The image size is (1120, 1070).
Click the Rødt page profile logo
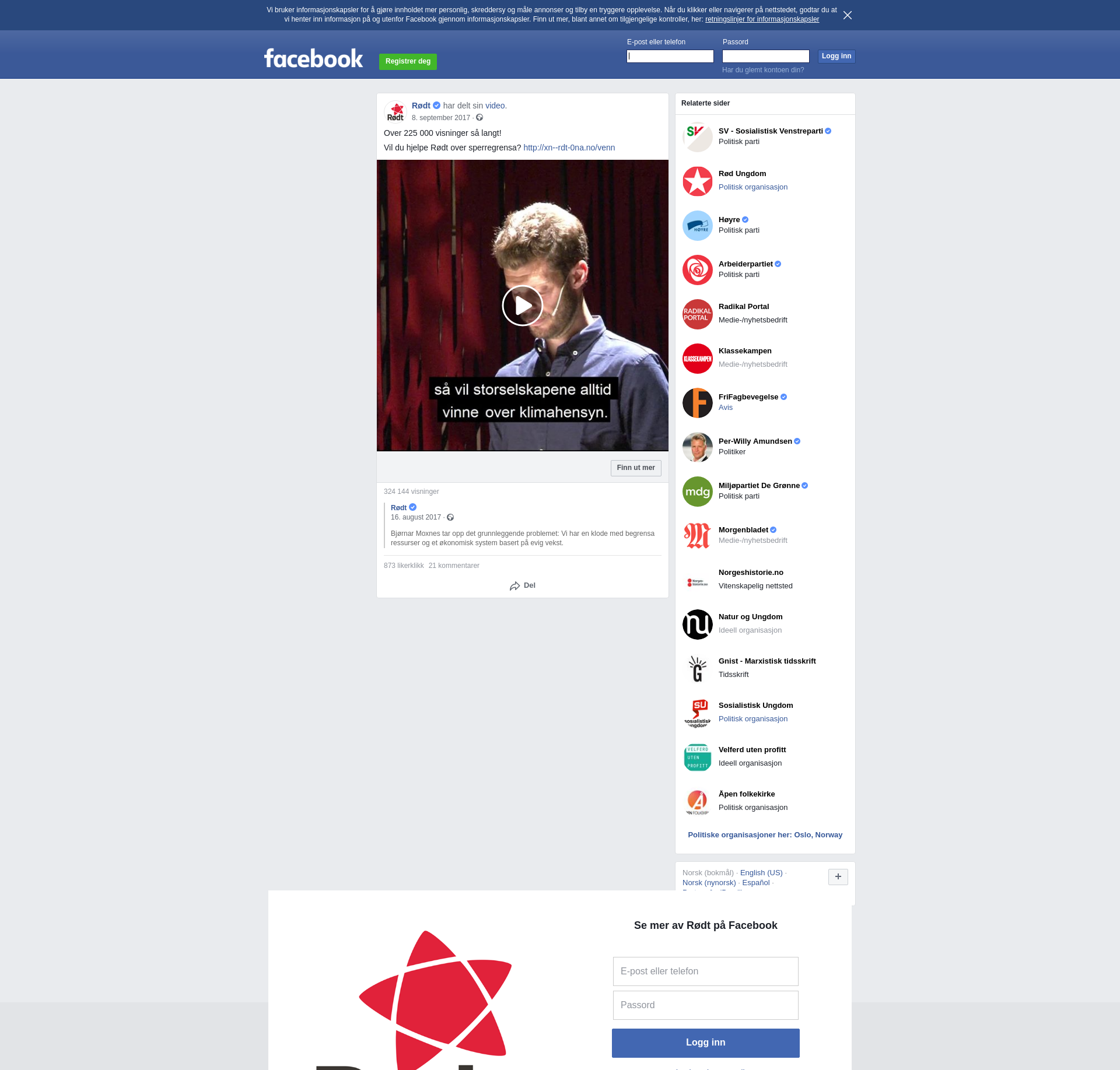[395, 111]
